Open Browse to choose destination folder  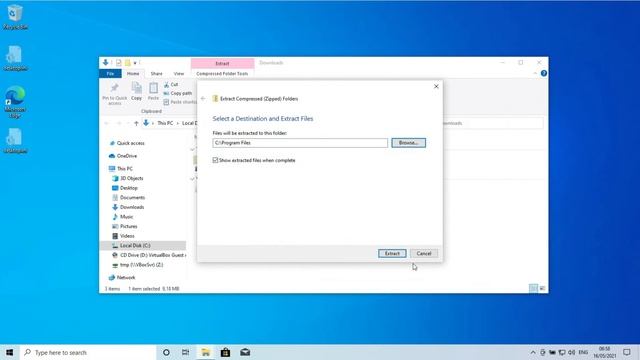(408, 143)
